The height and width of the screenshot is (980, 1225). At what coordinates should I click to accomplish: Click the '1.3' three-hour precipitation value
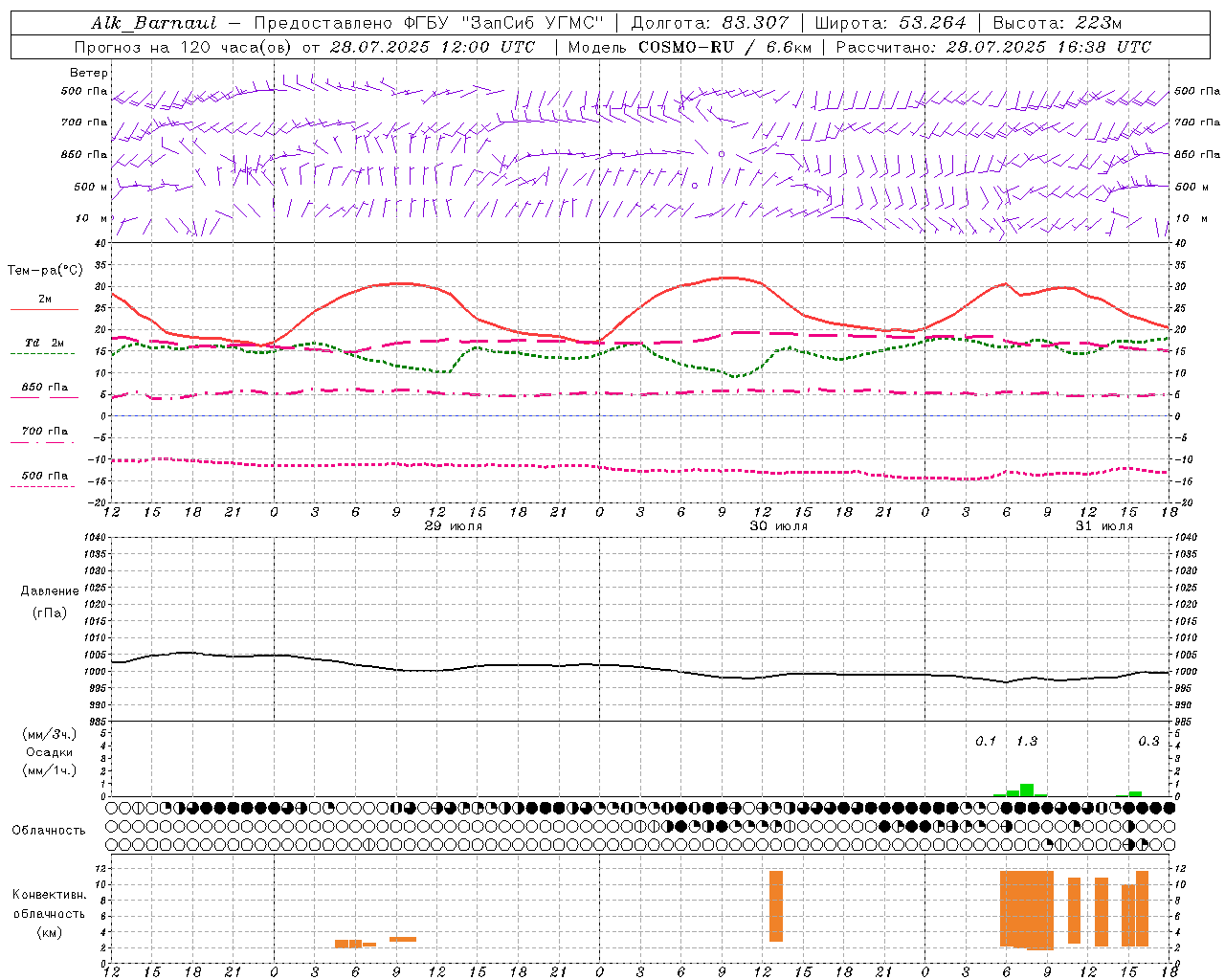(1027, 741)
